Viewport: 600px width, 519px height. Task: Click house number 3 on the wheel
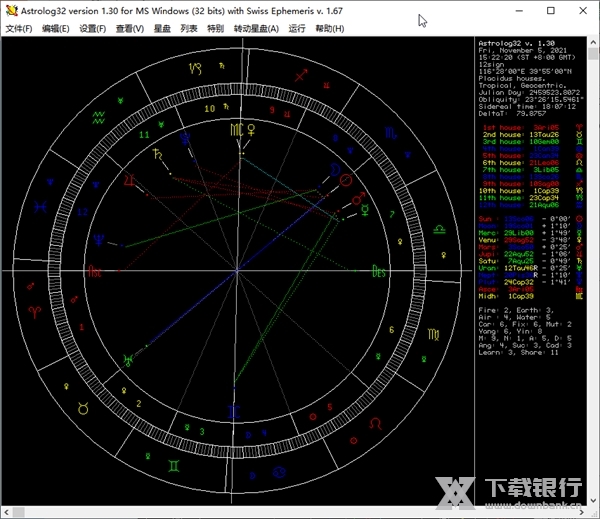tap(202, 432)
